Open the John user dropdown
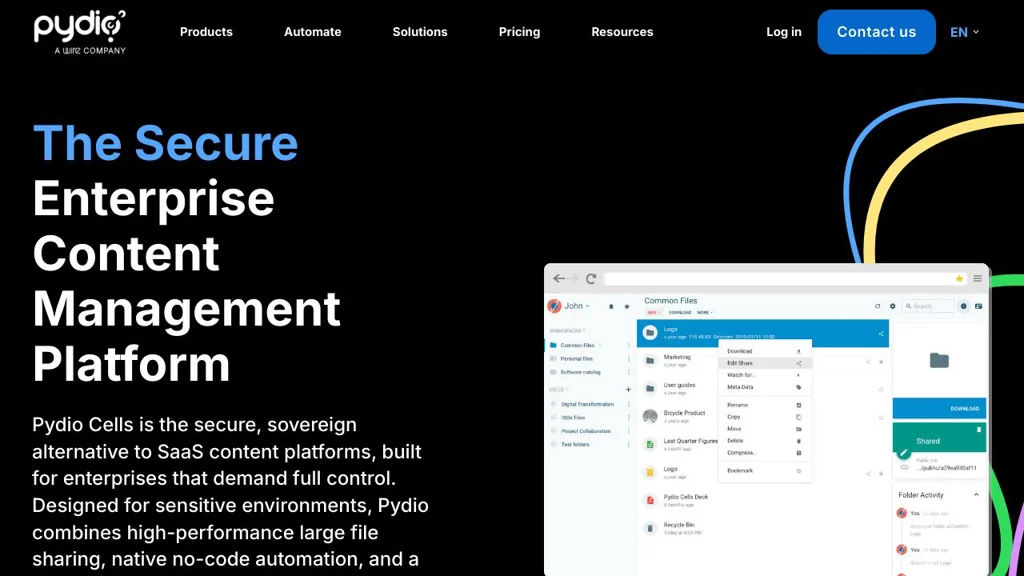 tap(569, 306)
